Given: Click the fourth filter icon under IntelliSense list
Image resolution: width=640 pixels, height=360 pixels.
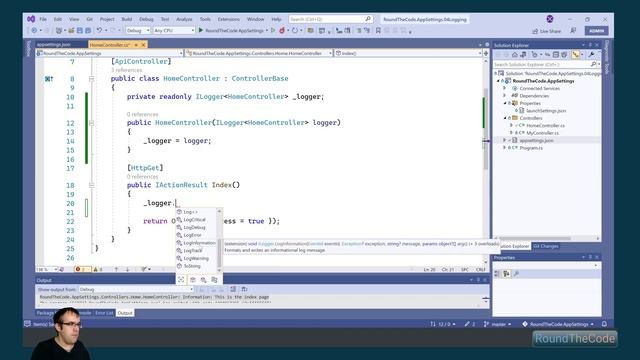Looking at the screenshot, I should [x=214, y=280].
